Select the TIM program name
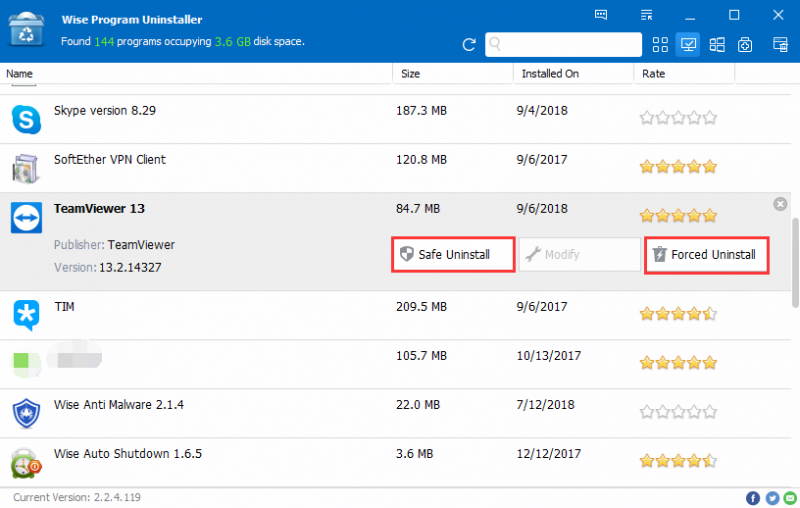The image size is (800, 508). (64, 307)
